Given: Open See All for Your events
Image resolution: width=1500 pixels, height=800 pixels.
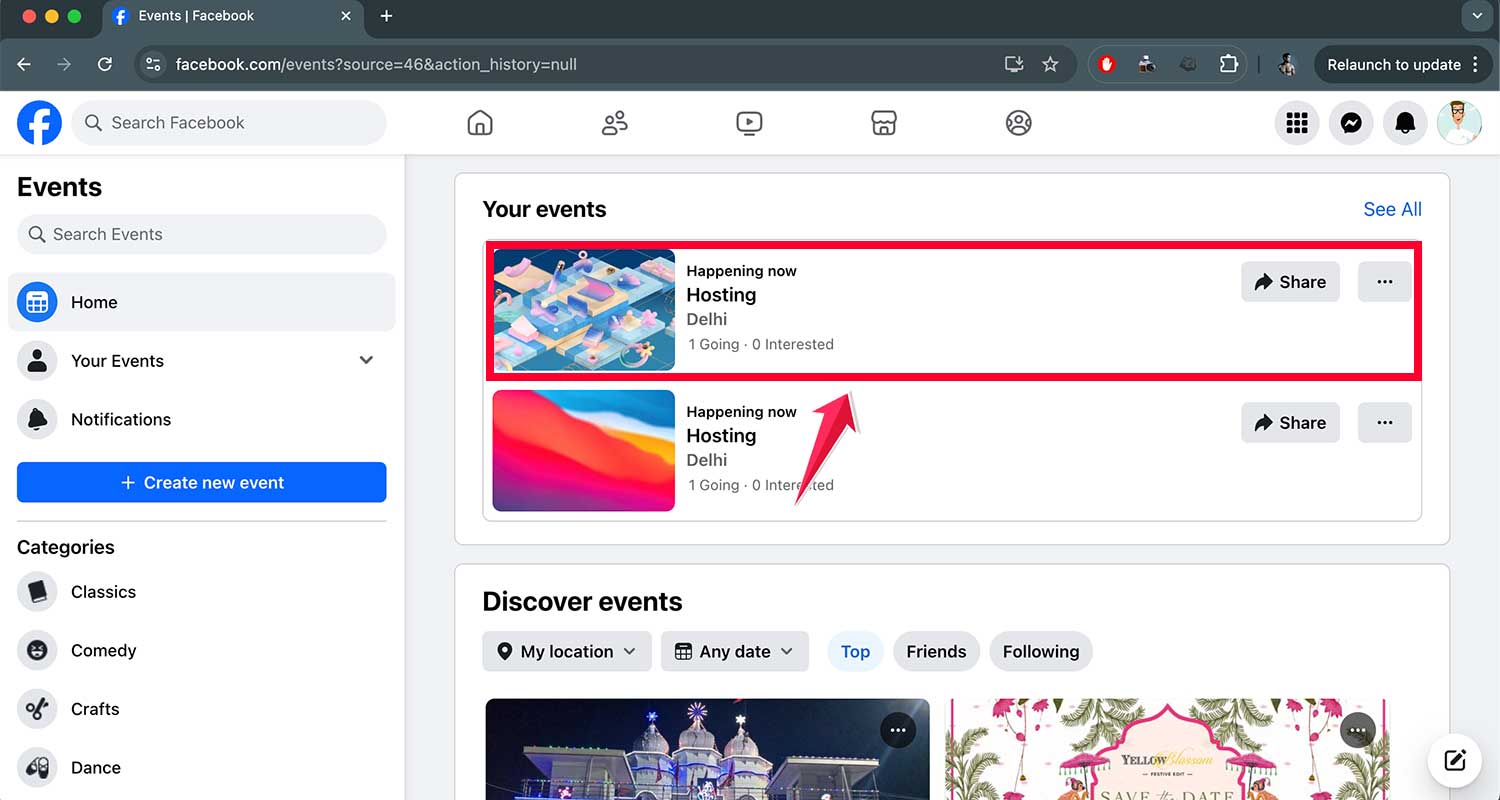Looking at the screenshot, I should (1392, 209).
